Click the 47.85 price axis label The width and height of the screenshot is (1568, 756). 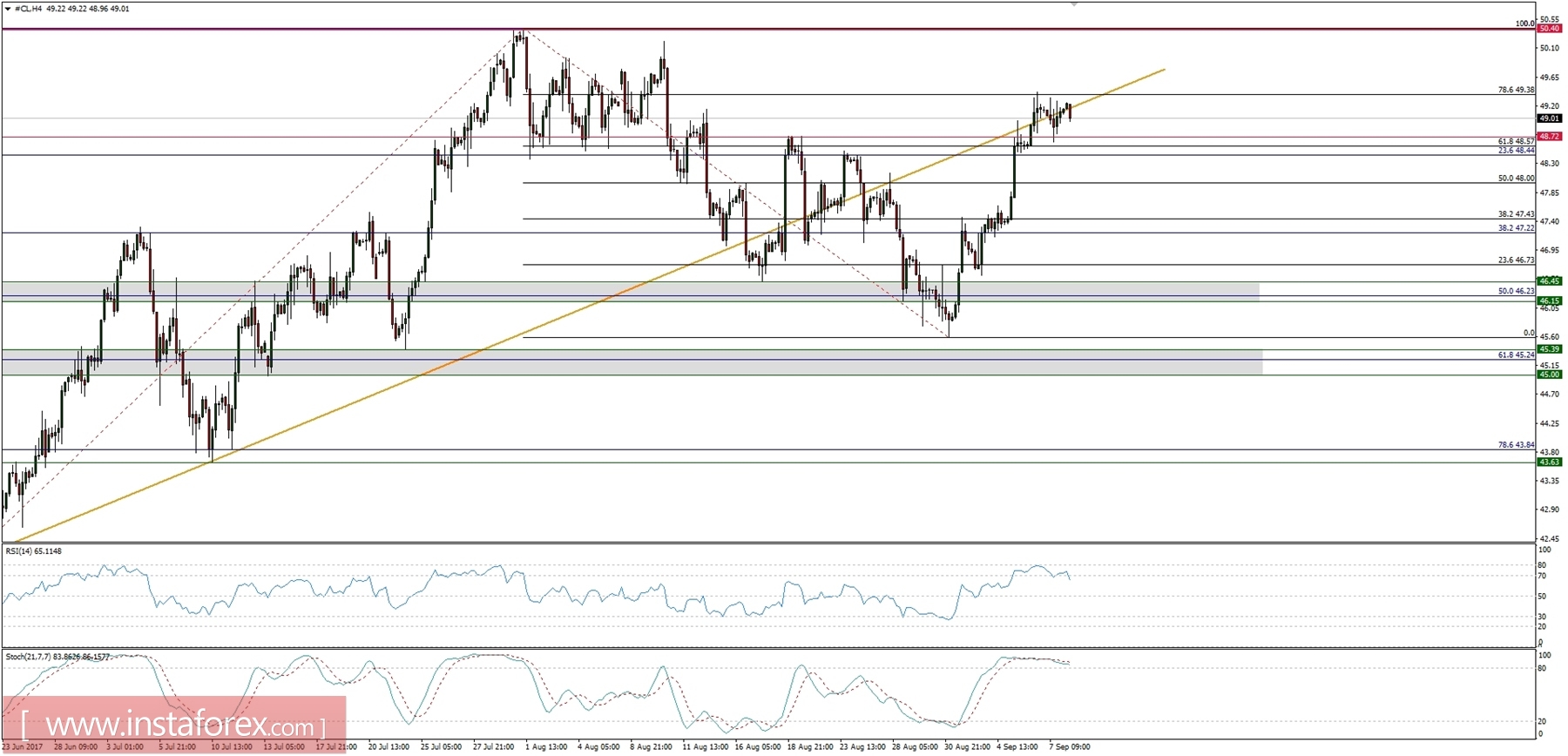coord(1549,192)
